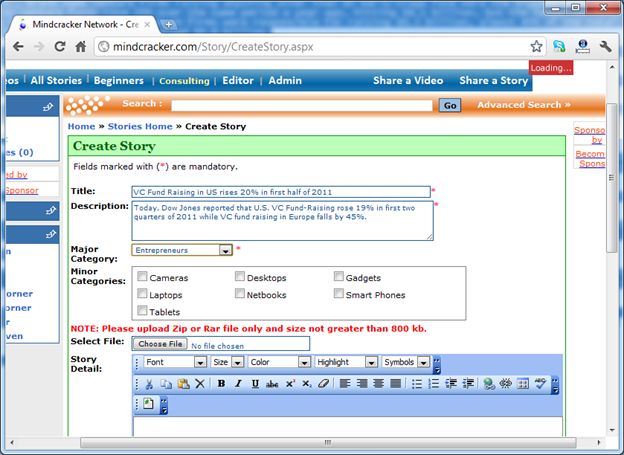Apply superscript formatting
The width and height of the screenshot is (624, 455).
pos(290,384)
